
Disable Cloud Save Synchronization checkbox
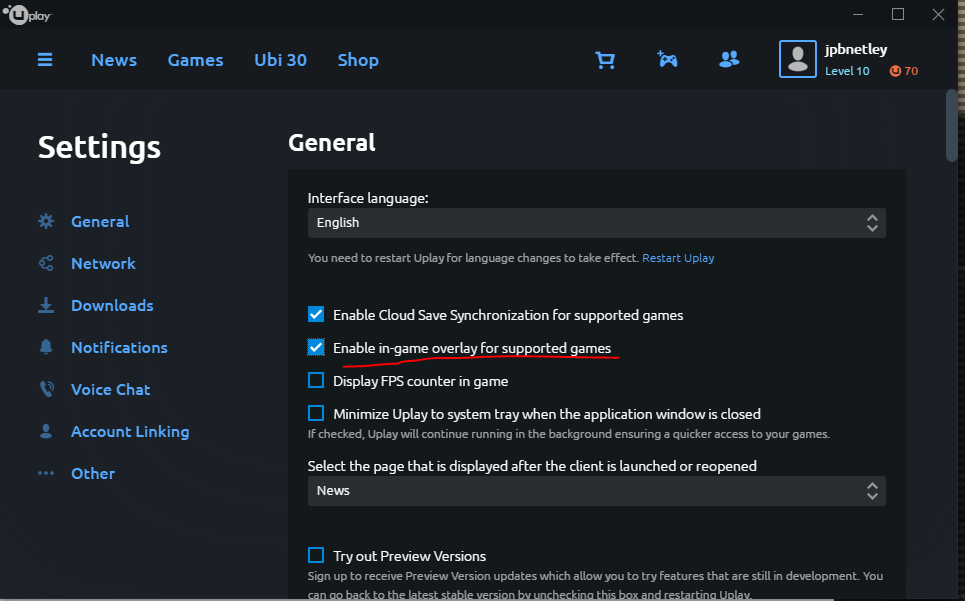[316, 314]
